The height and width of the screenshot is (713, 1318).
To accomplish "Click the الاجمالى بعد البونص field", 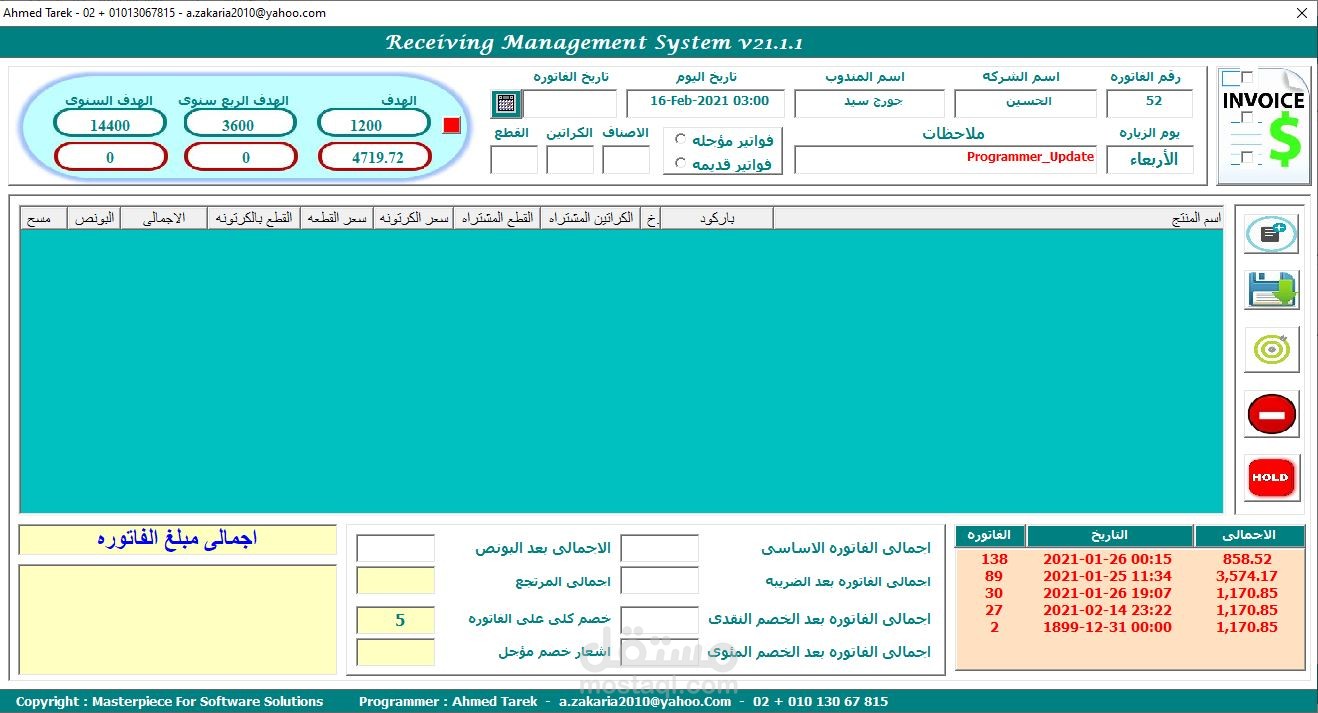I will [x=396, y=548].
